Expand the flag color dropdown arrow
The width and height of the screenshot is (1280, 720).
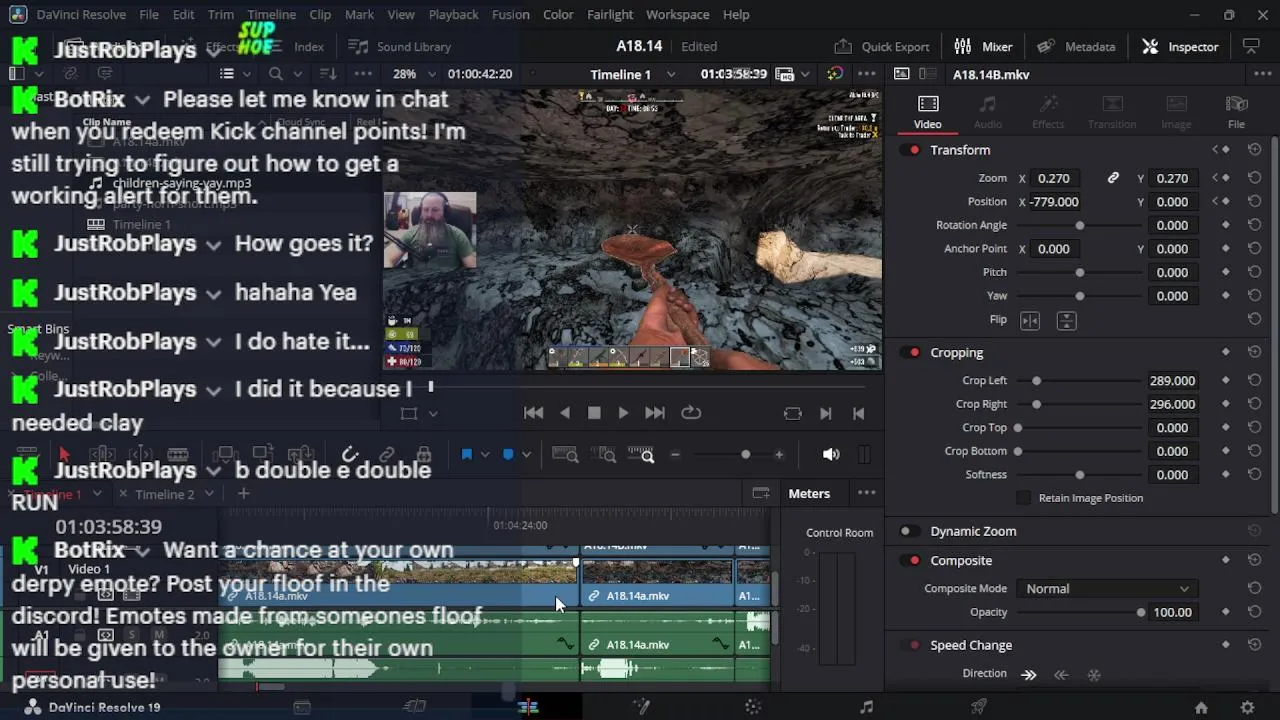click(484, 455)
